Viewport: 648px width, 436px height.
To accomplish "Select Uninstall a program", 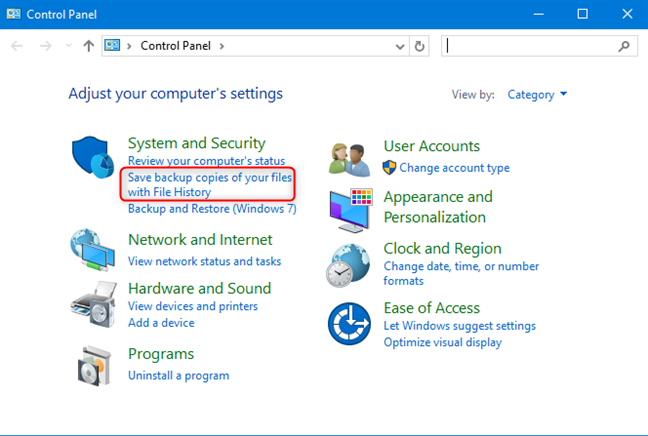I will click(x=179, y=376).
